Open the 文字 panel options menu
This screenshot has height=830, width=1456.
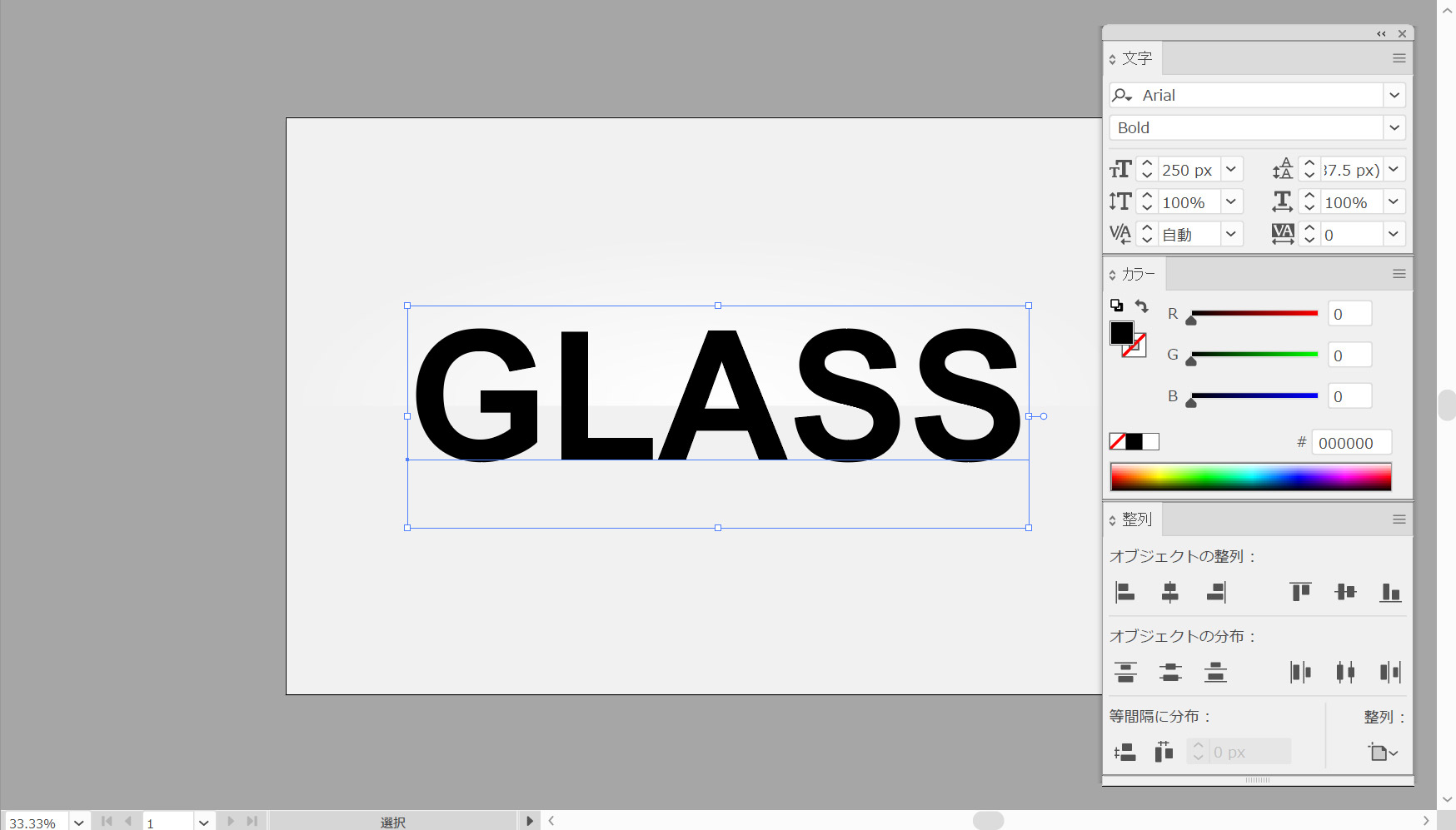pyautogui.click(x=1399, y=58)
